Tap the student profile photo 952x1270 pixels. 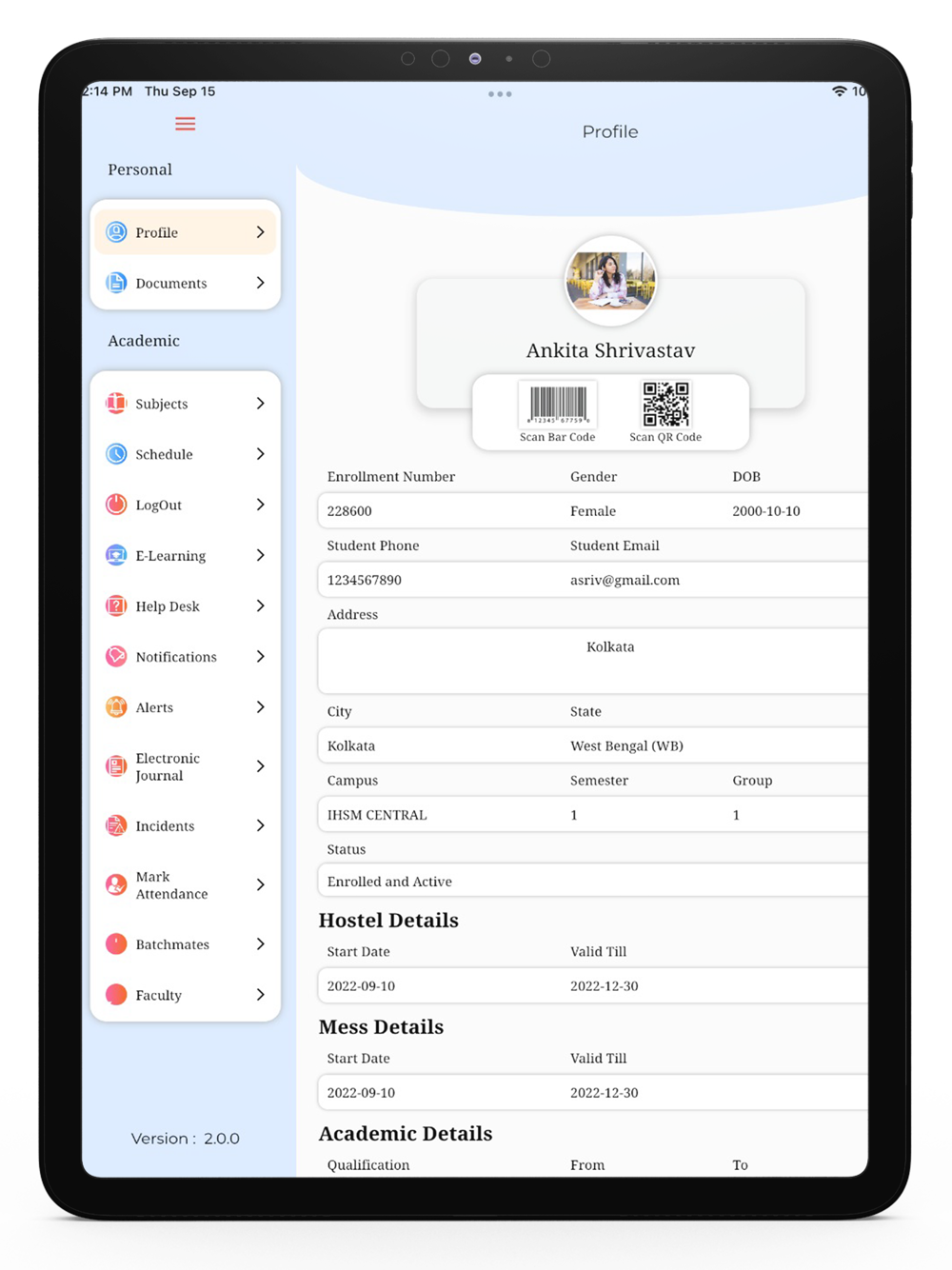point(610,281)
